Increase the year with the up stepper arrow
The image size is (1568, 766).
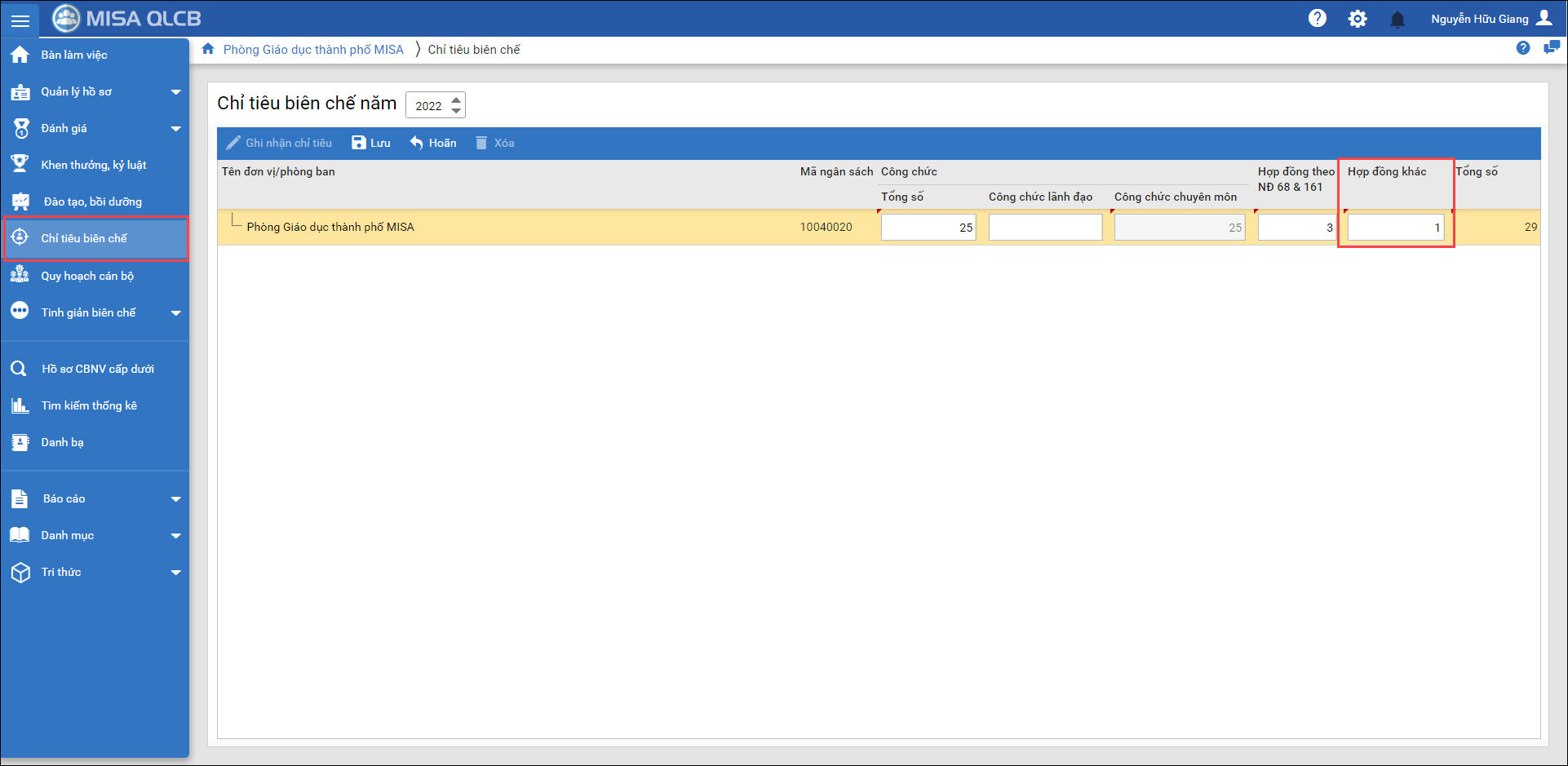456,100
